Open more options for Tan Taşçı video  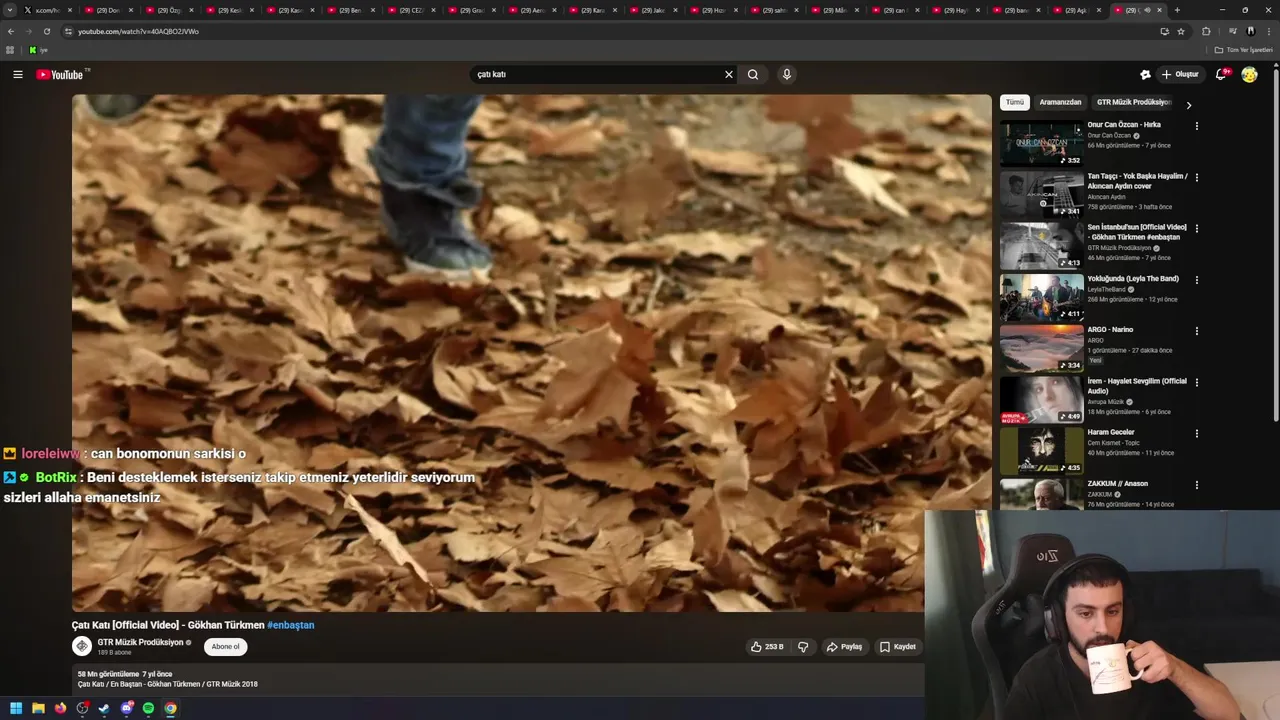pos(1196,177)
